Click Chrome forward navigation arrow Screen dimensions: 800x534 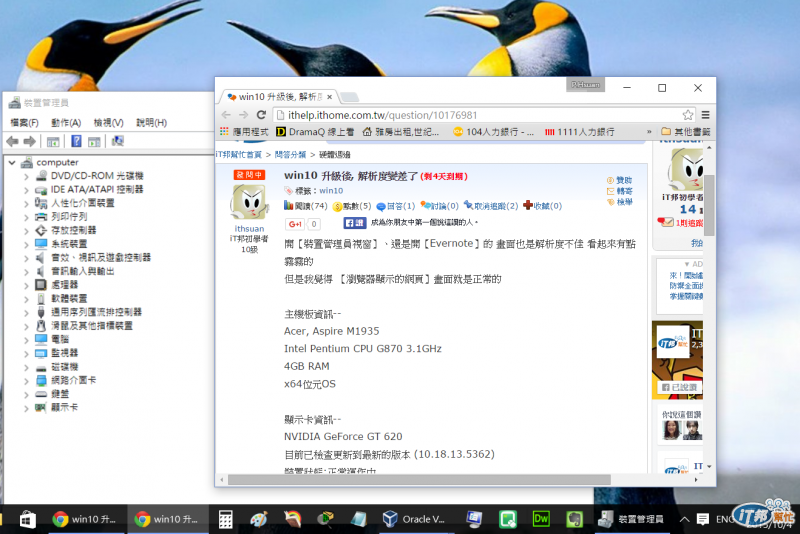(244, 115)
